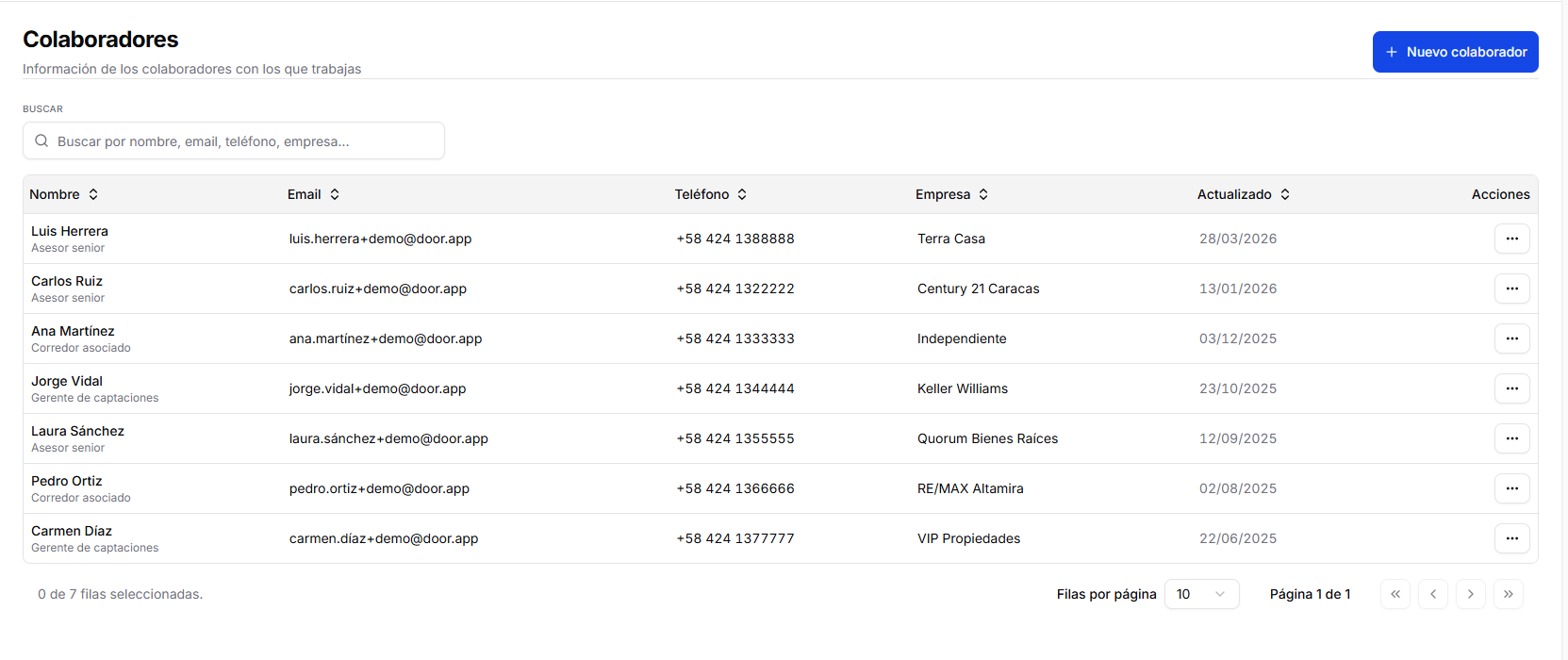This screenshot has height=660, width=1568.
Task: Click the date 23/10/2025
Action: point(1238,388)
